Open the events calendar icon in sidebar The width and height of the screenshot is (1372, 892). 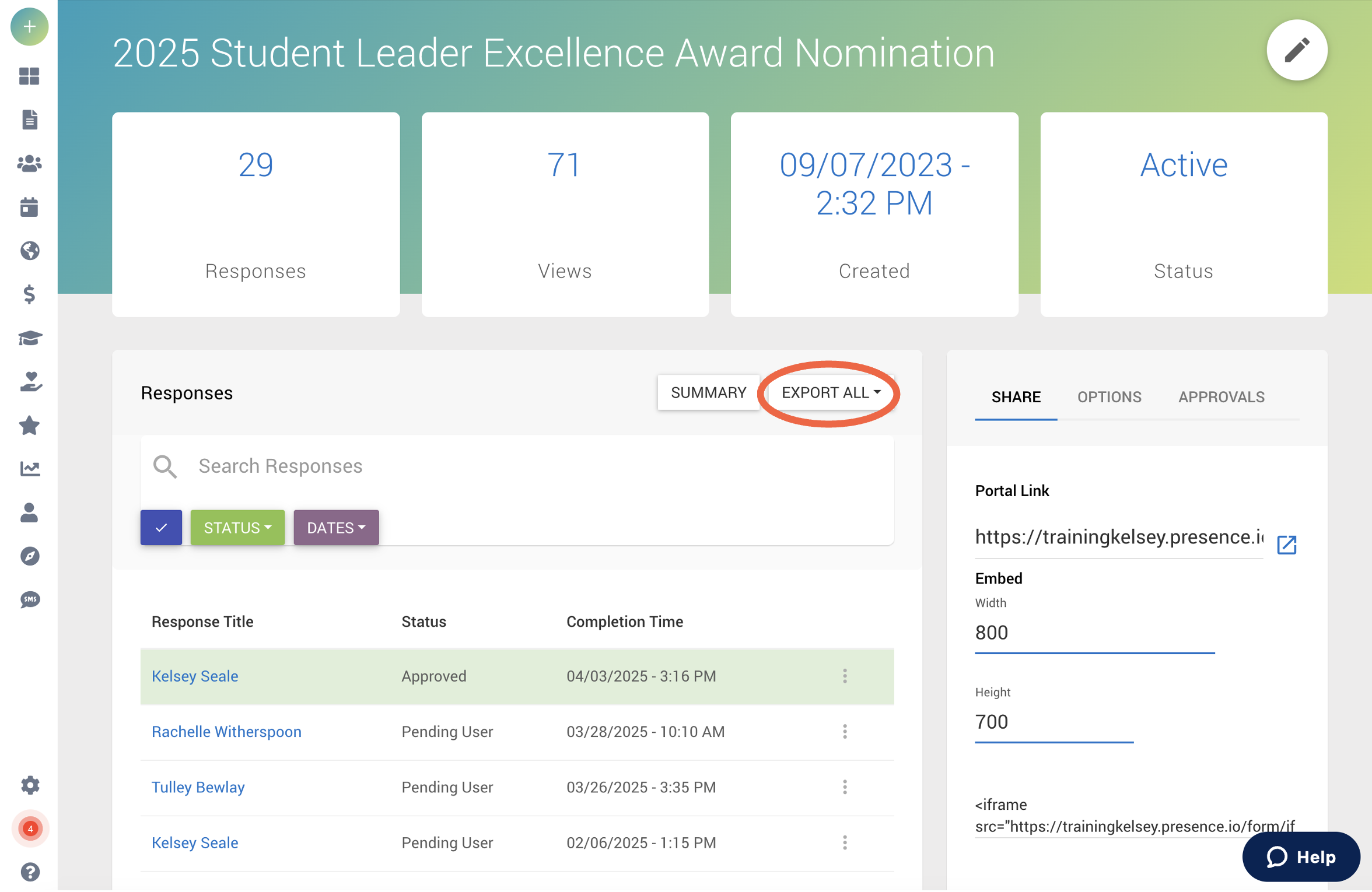tap(29, 207)
